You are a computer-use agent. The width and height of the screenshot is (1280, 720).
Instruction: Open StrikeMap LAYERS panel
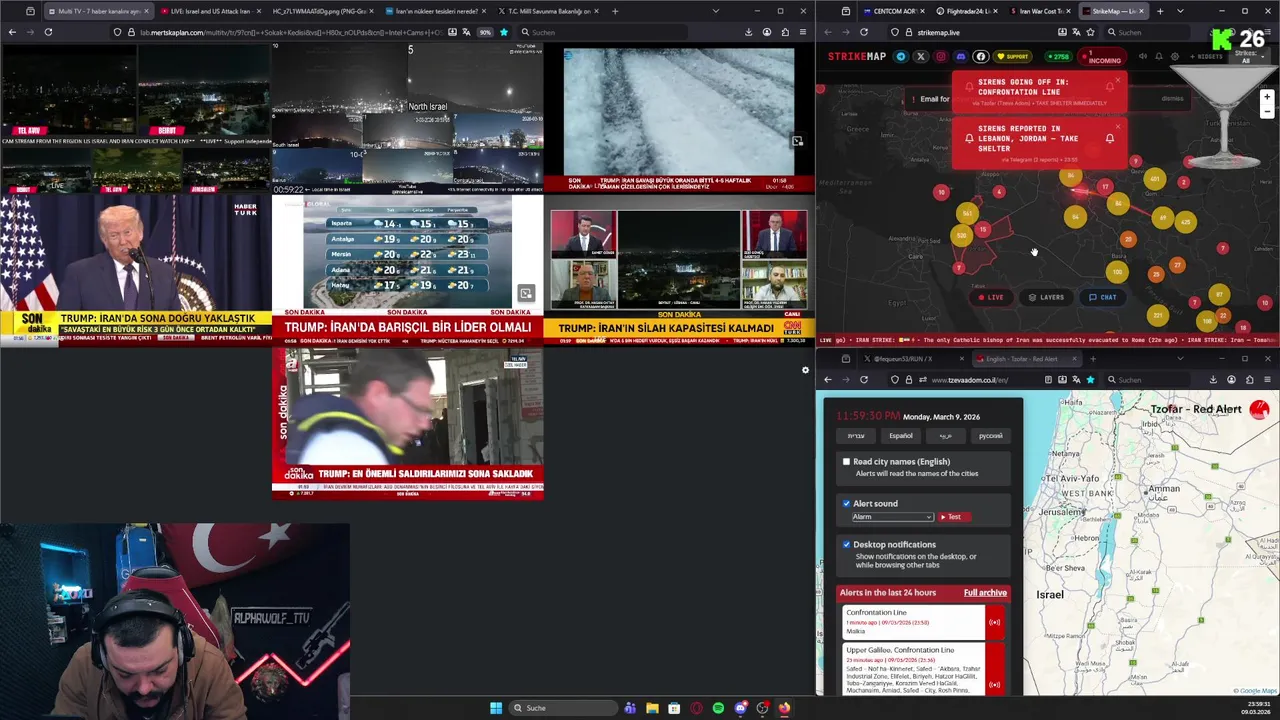coord(1046,297)
